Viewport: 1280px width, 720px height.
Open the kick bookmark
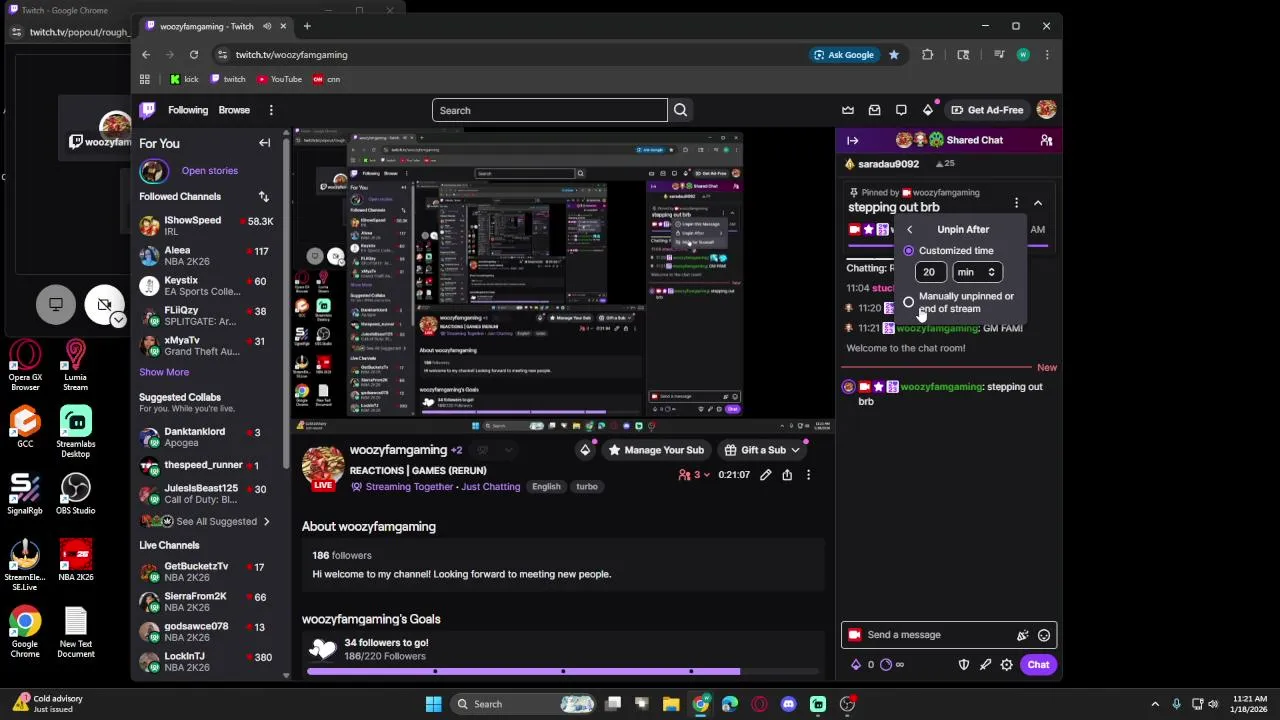coord(184,80)
